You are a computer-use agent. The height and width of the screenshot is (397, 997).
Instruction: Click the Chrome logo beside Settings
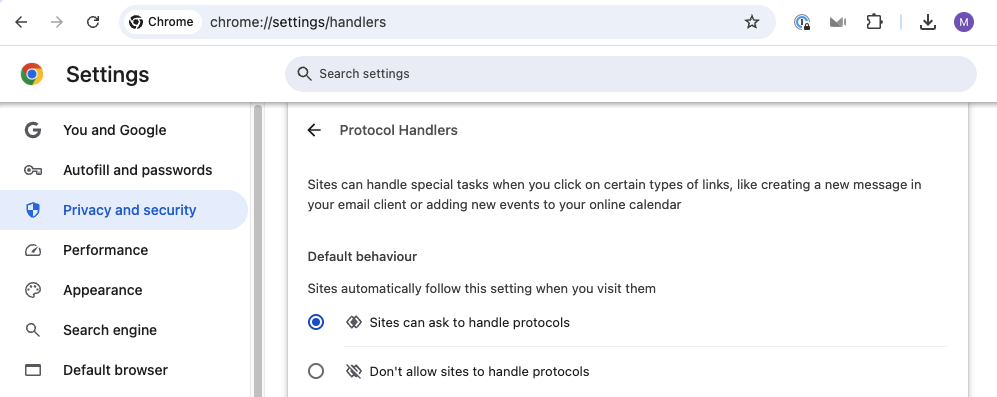click(32, 74)
